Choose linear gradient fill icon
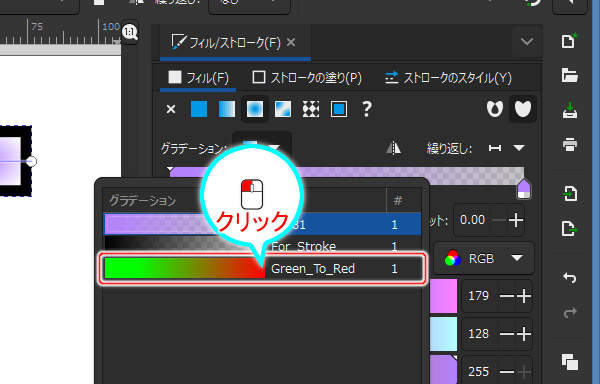This screenshot has width=600, height=384. click(x=227, y=109)
